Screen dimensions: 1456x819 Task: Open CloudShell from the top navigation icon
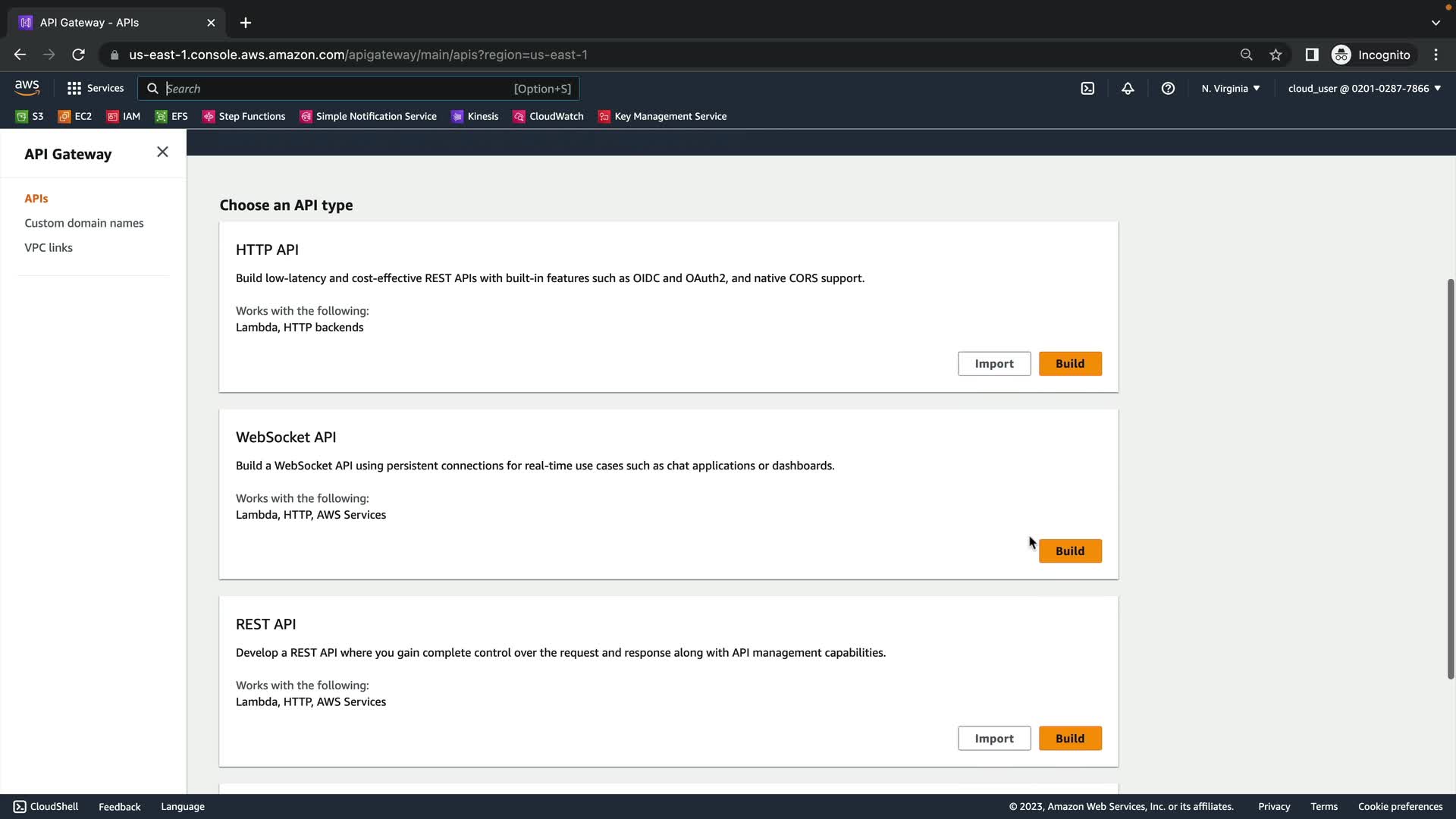coord(1087,89)
